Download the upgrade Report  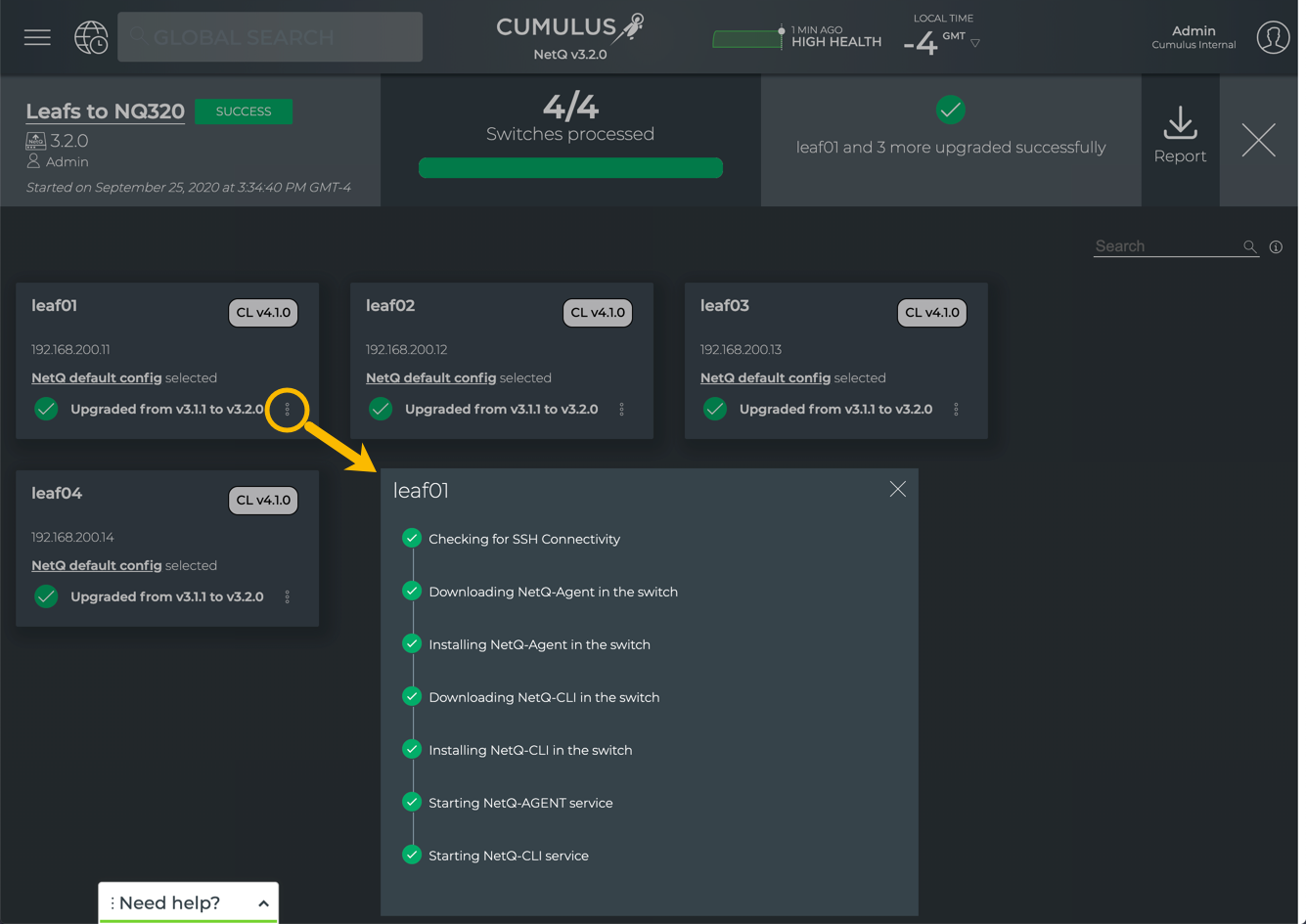point(1180,136)
